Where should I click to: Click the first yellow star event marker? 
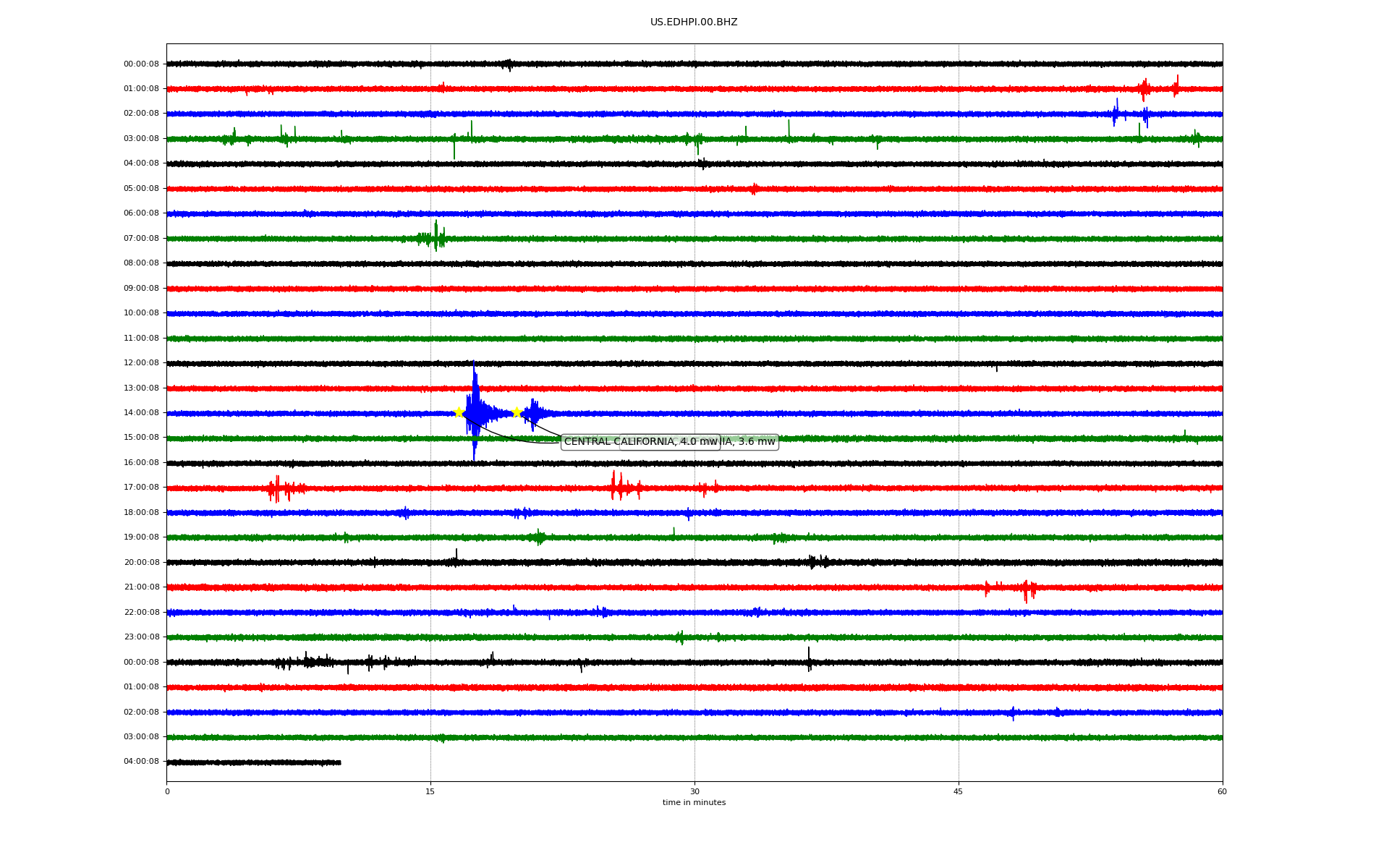coord(458,412)
